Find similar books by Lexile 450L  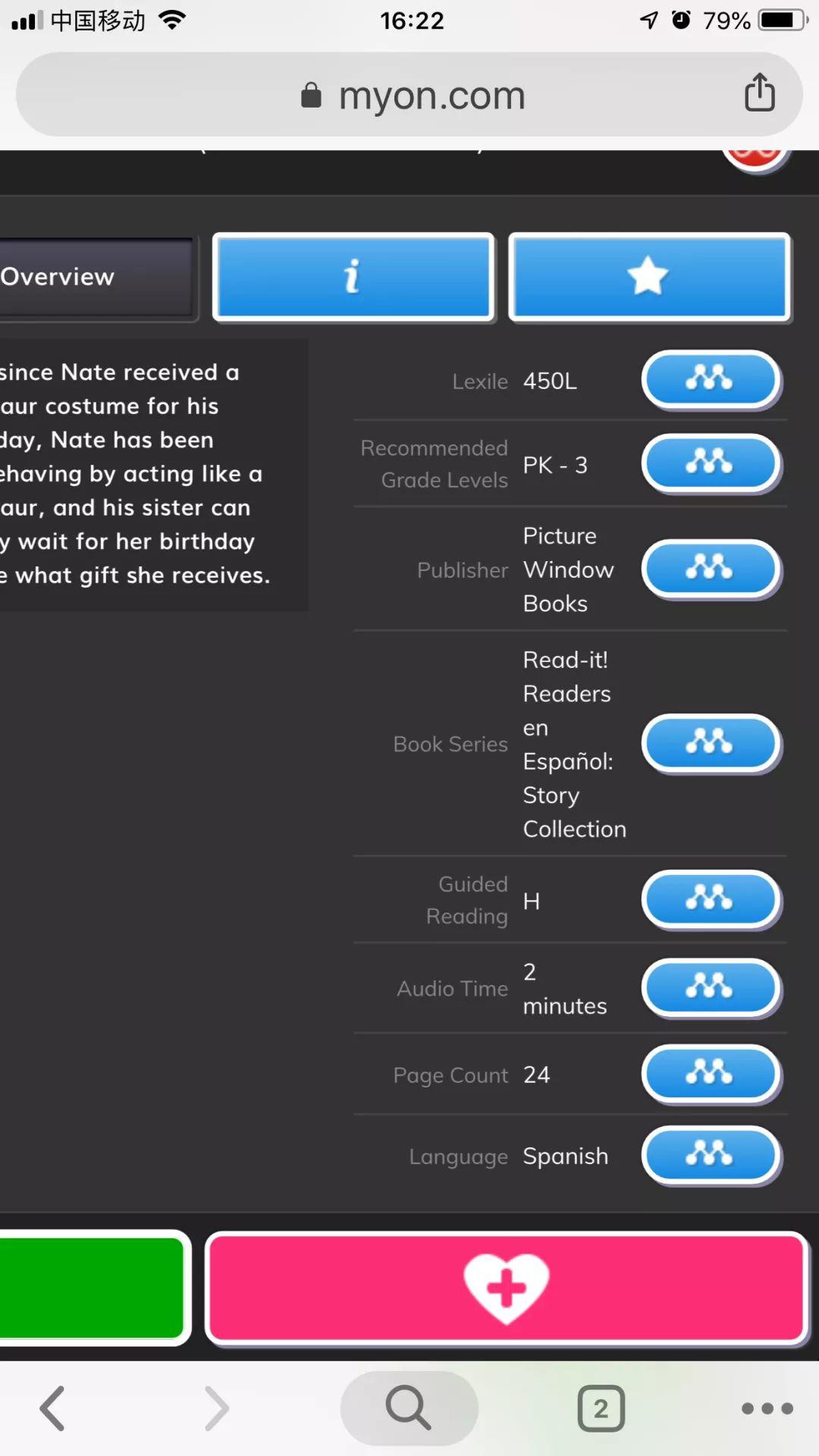coord(711,379)
